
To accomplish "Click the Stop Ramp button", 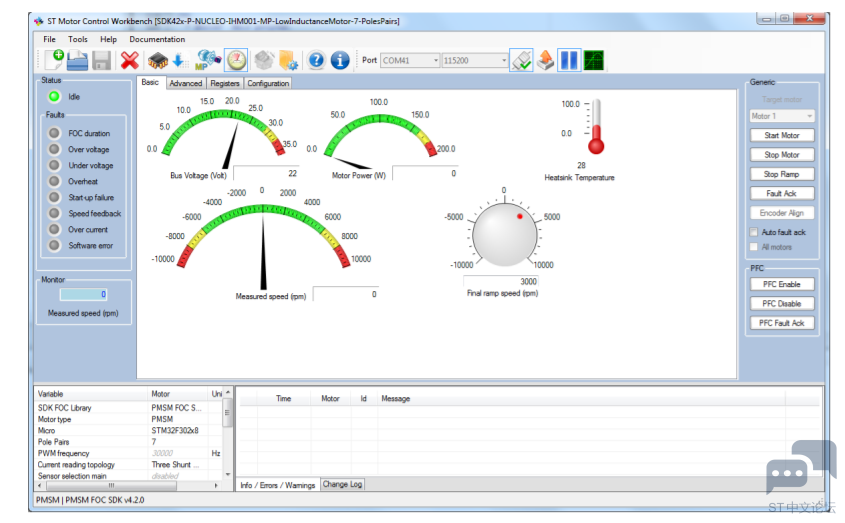I will pyautogui.click(x=782, y=174).
